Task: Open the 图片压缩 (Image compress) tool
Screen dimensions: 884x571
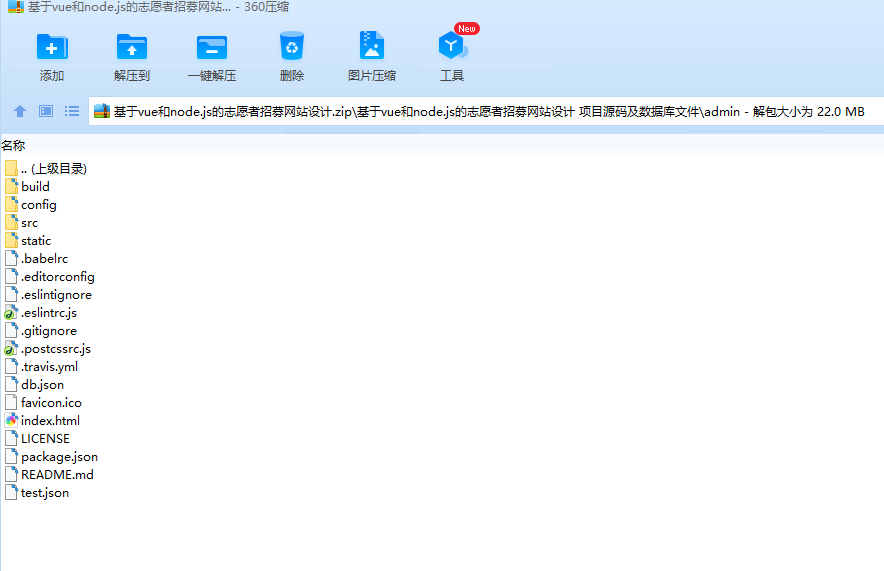Action: coord(372,46)
